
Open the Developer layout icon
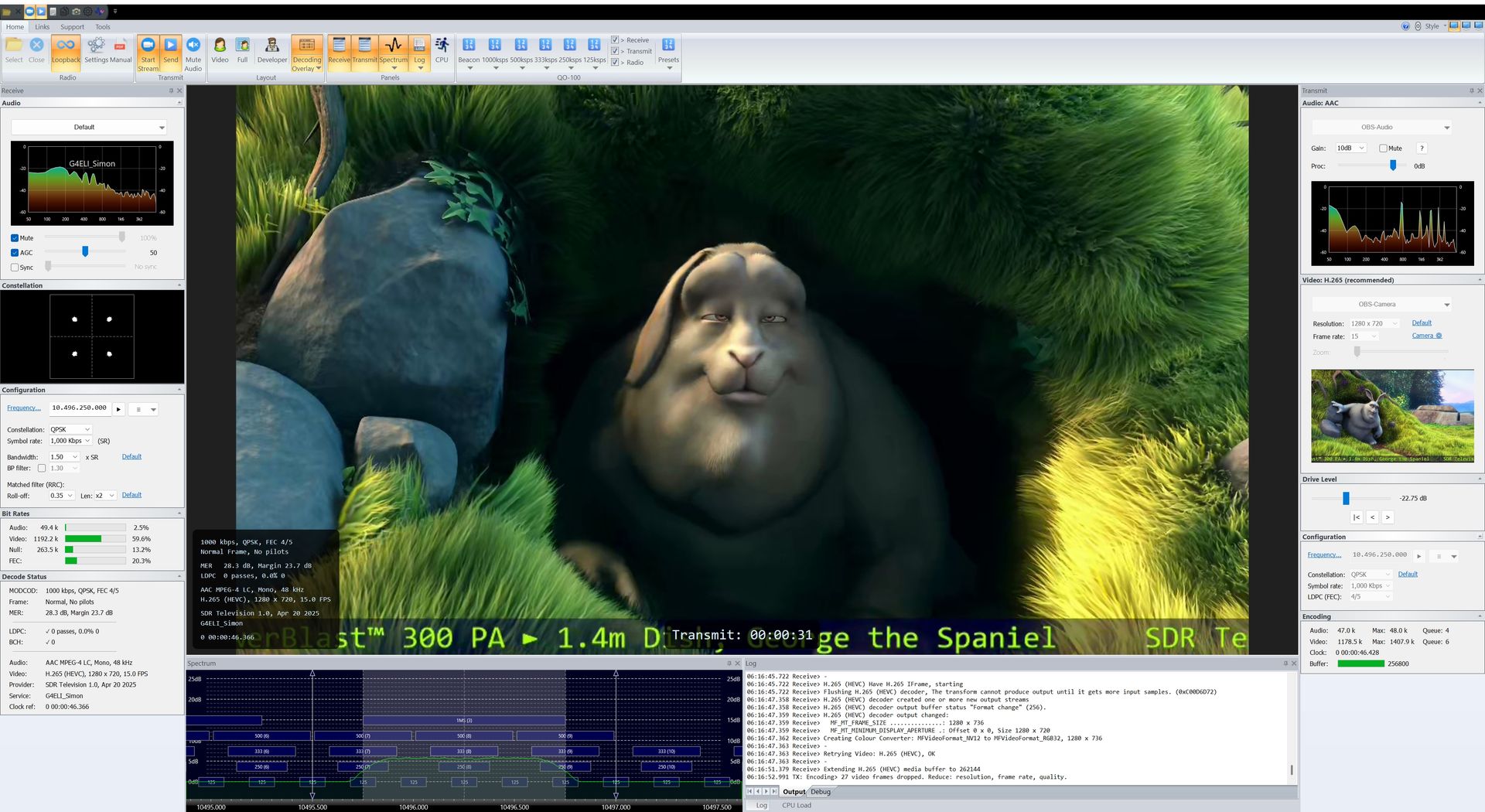pyautogui.click(x=272, y=51)
